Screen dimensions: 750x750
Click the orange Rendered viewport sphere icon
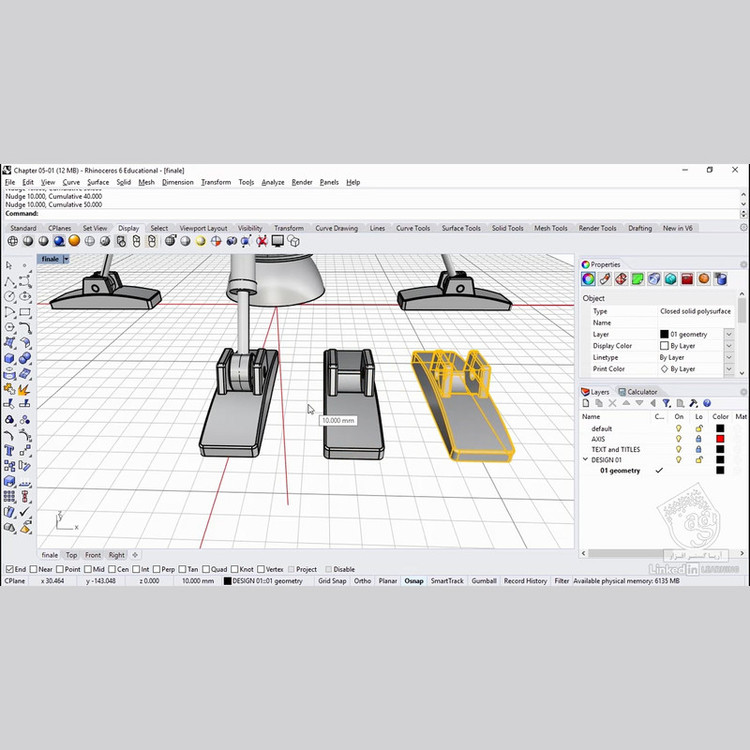pyautogui.click(x=74, y=241)
